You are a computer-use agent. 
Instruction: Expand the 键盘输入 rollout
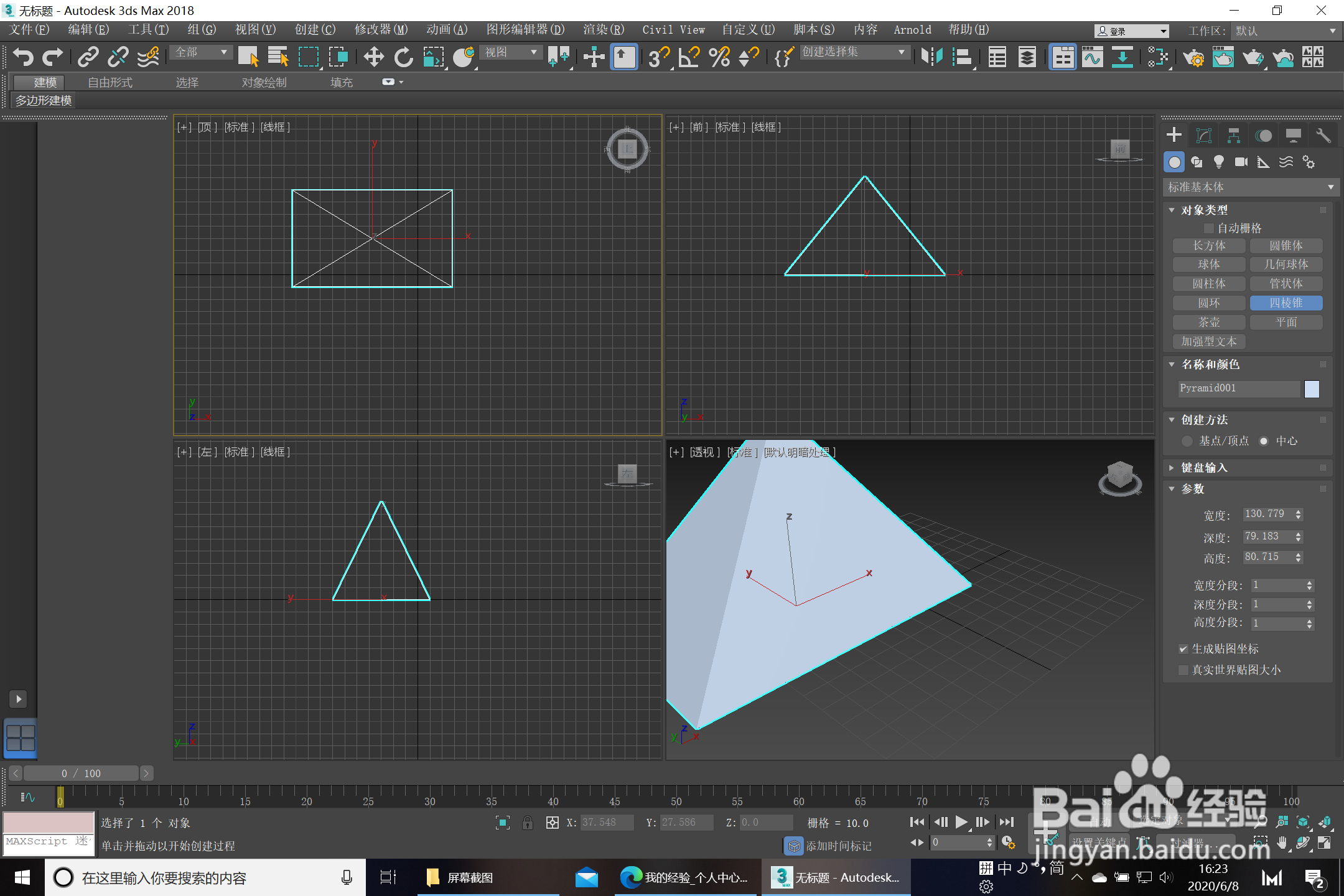(x=1204, y=468)
